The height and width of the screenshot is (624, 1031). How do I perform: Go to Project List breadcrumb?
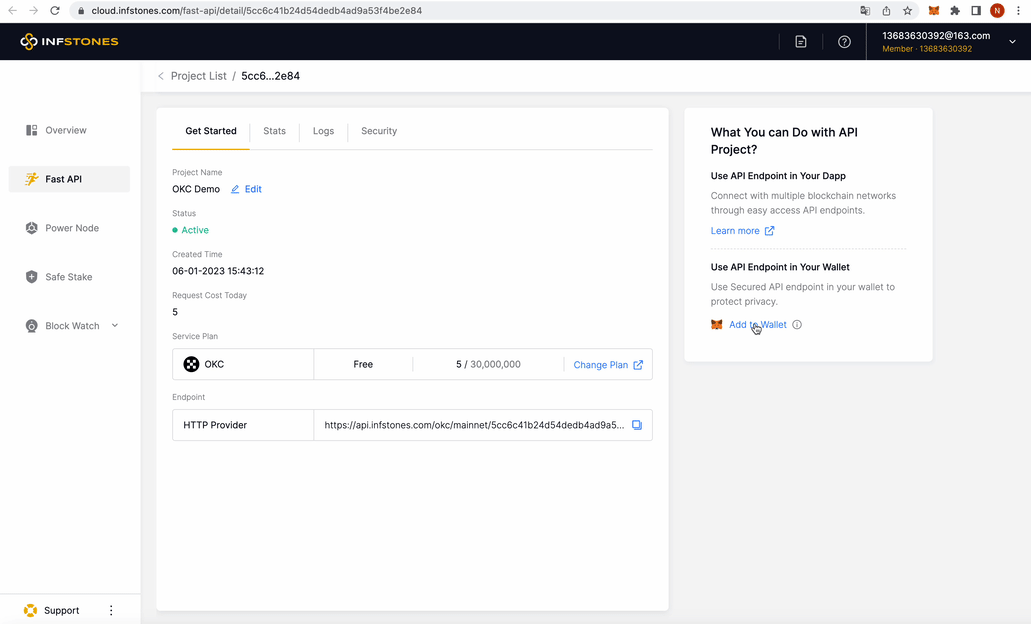point(199,76)
